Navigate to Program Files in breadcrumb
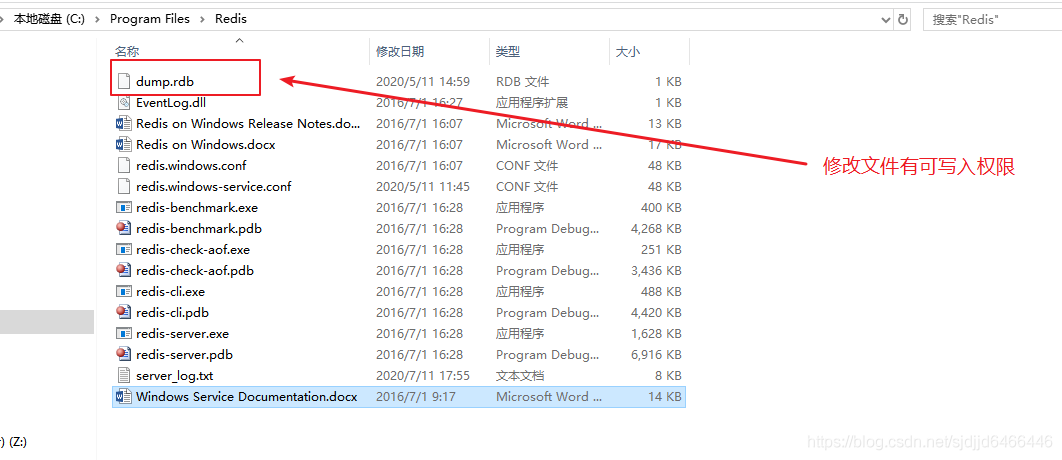The image size is (1062, 460). 150,20
